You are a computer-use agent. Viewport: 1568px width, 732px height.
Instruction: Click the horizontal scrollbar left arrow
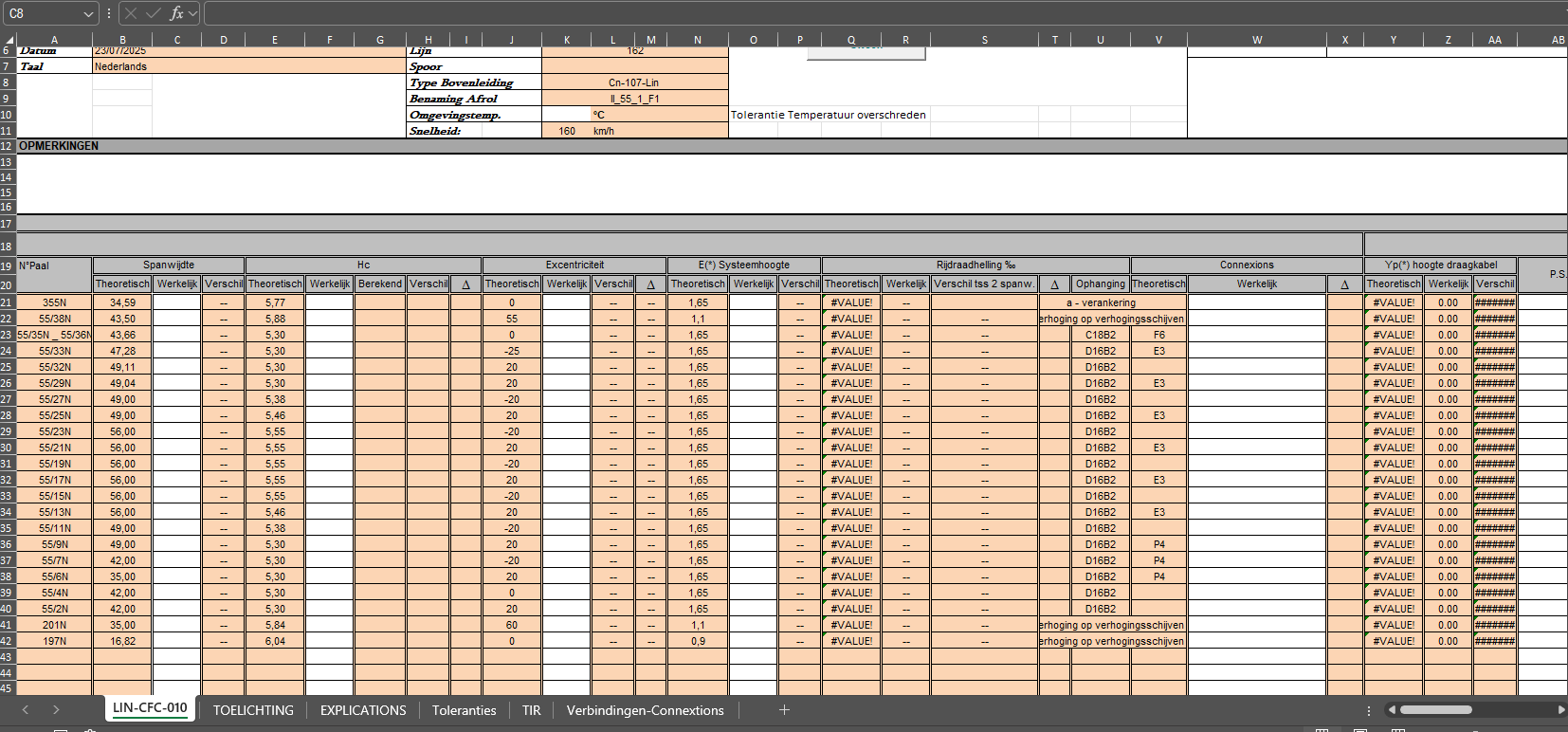tap(1392, 709)
